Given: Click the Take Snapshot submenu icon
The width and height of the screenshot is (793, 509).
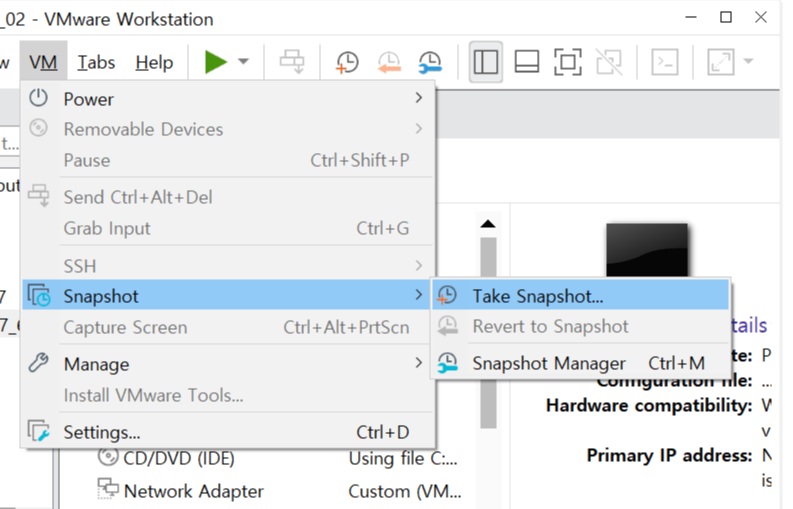Looking at the screenshot, I should [x=447, y=295].
